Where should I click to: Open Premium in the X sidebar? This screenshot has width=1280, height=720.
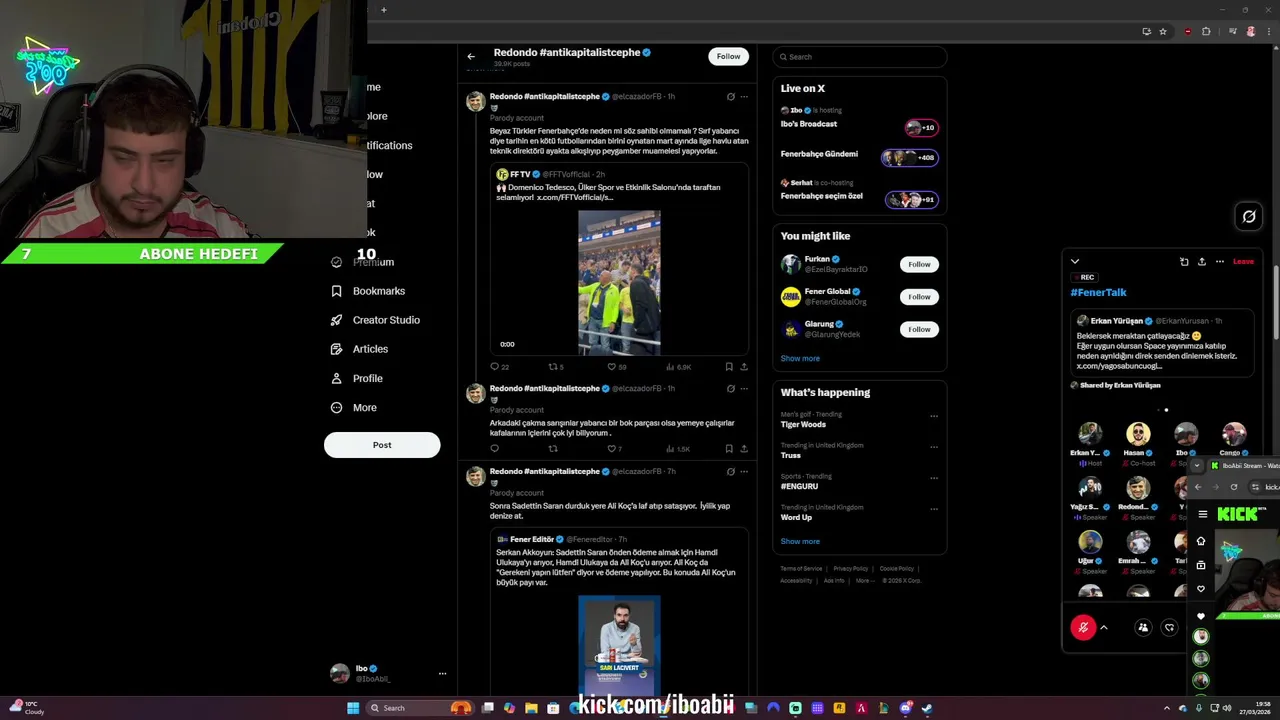pos(363,262)
